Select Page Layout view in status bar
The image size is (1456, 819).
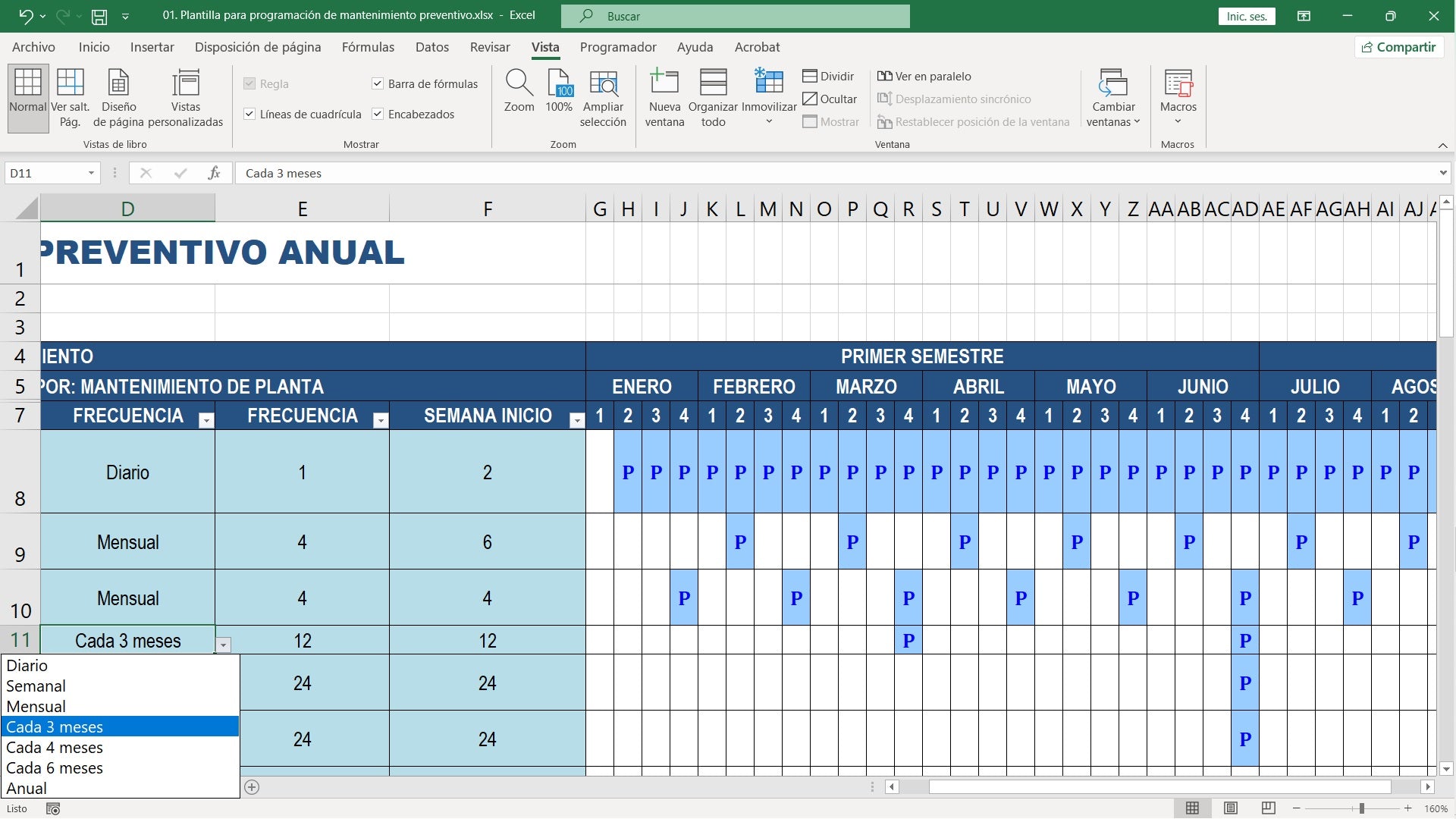pos(1231,808)
